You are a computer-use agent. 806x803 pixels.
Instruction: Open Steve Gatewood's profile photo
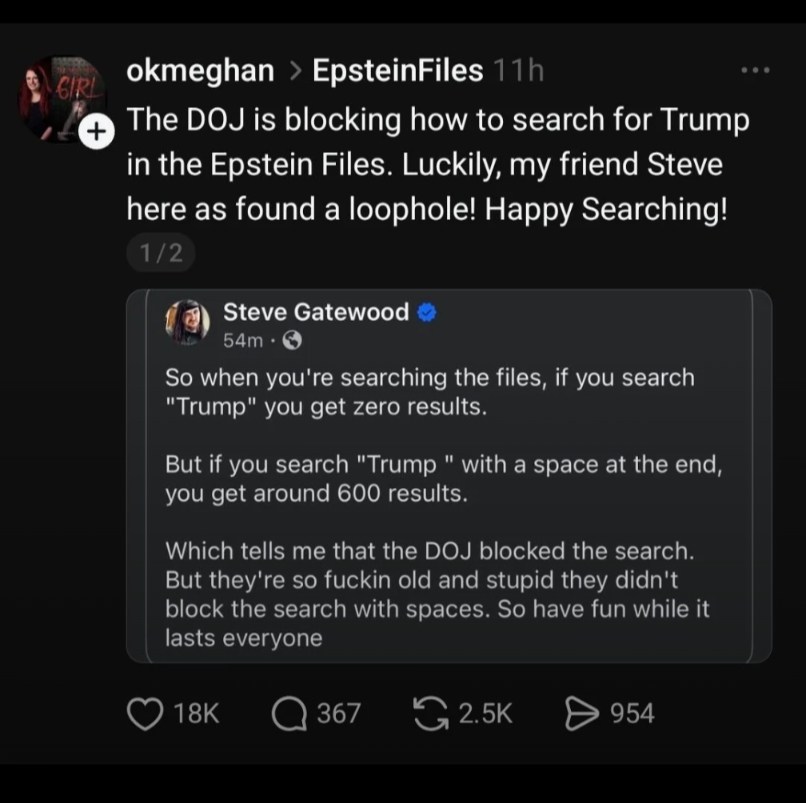[x=188, y=322]
